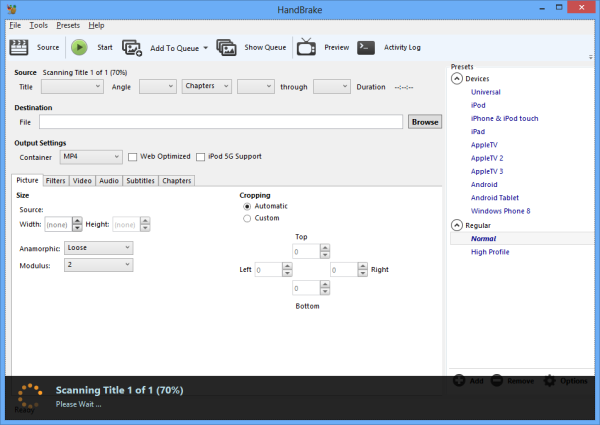Viewport: 600px width, 425px height.
Task: Click the Width value field
Action: coord(58,225)
